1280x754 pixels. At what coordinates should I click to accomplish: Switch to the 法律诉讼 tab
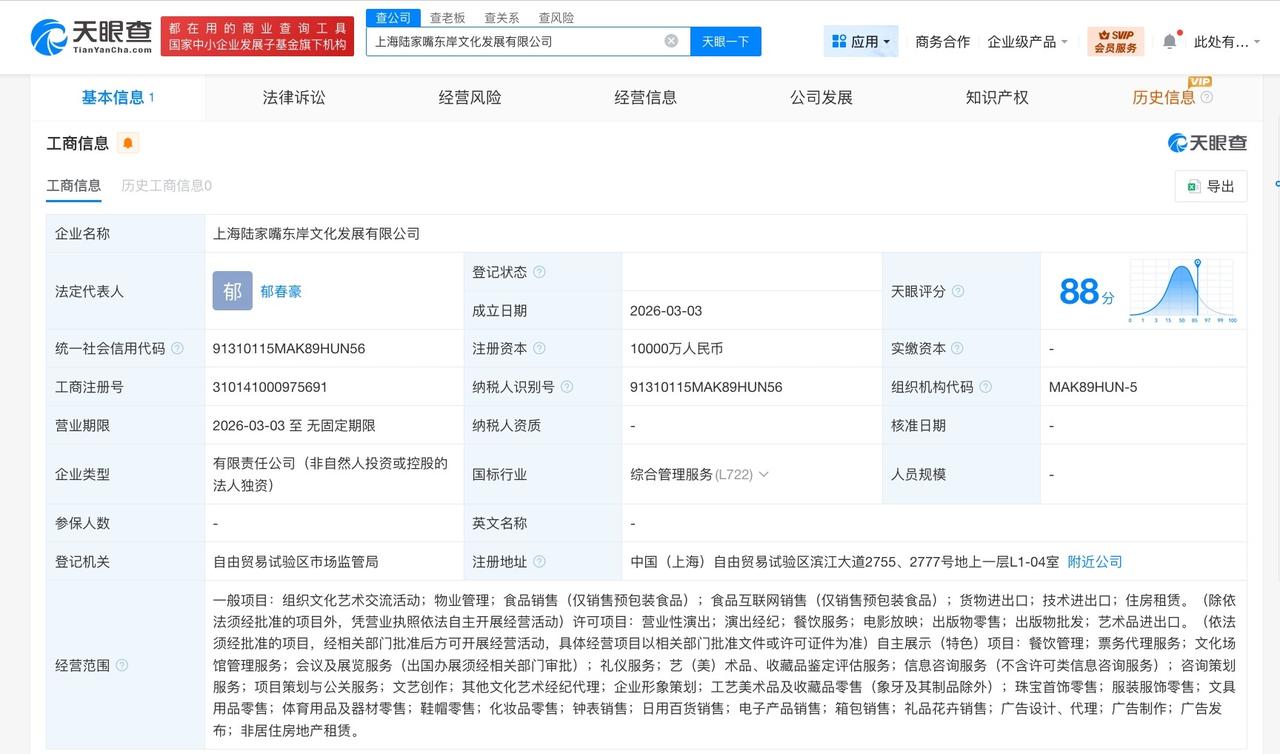point(293,97)
